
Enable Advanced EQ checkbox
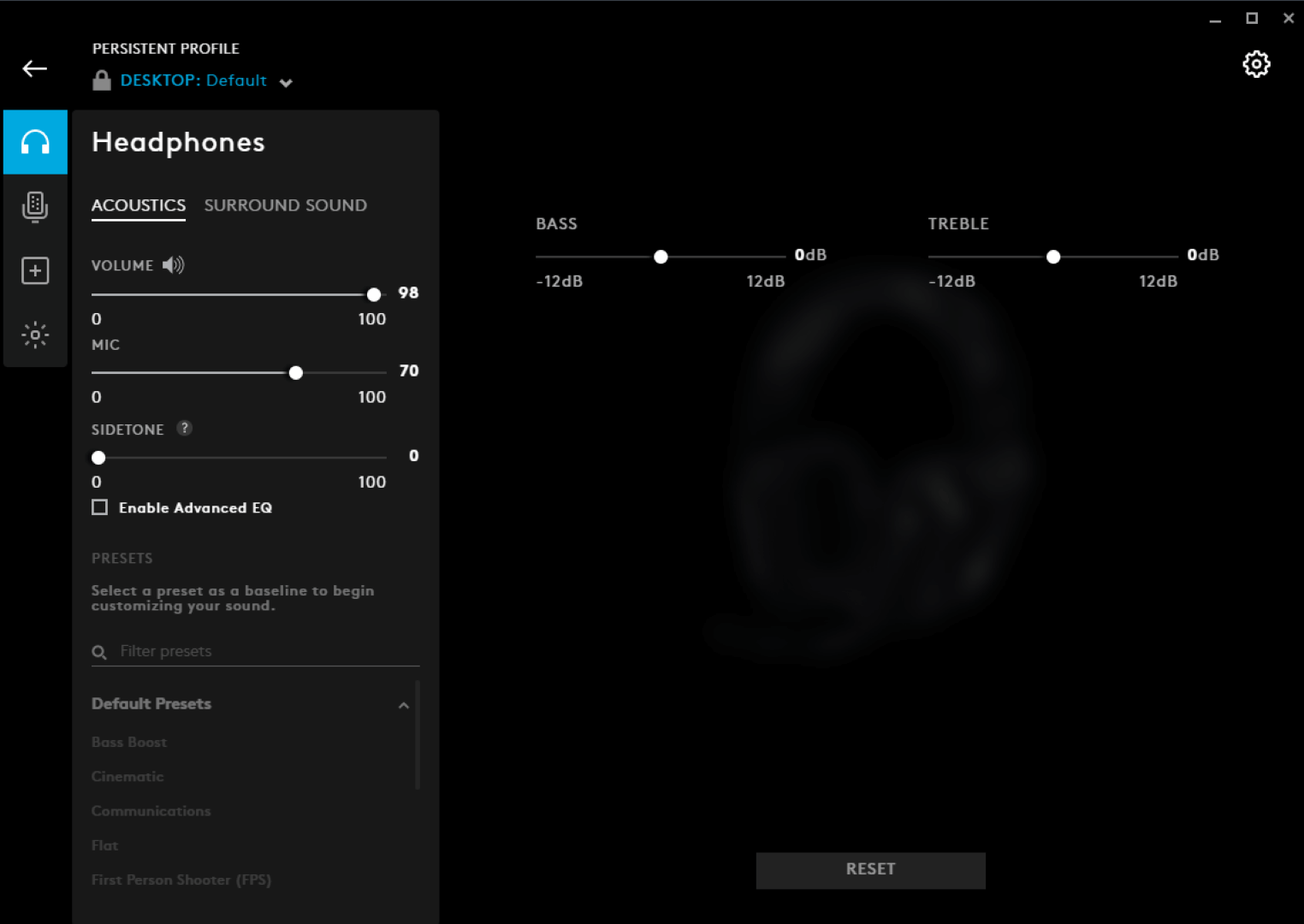(100, 507)
